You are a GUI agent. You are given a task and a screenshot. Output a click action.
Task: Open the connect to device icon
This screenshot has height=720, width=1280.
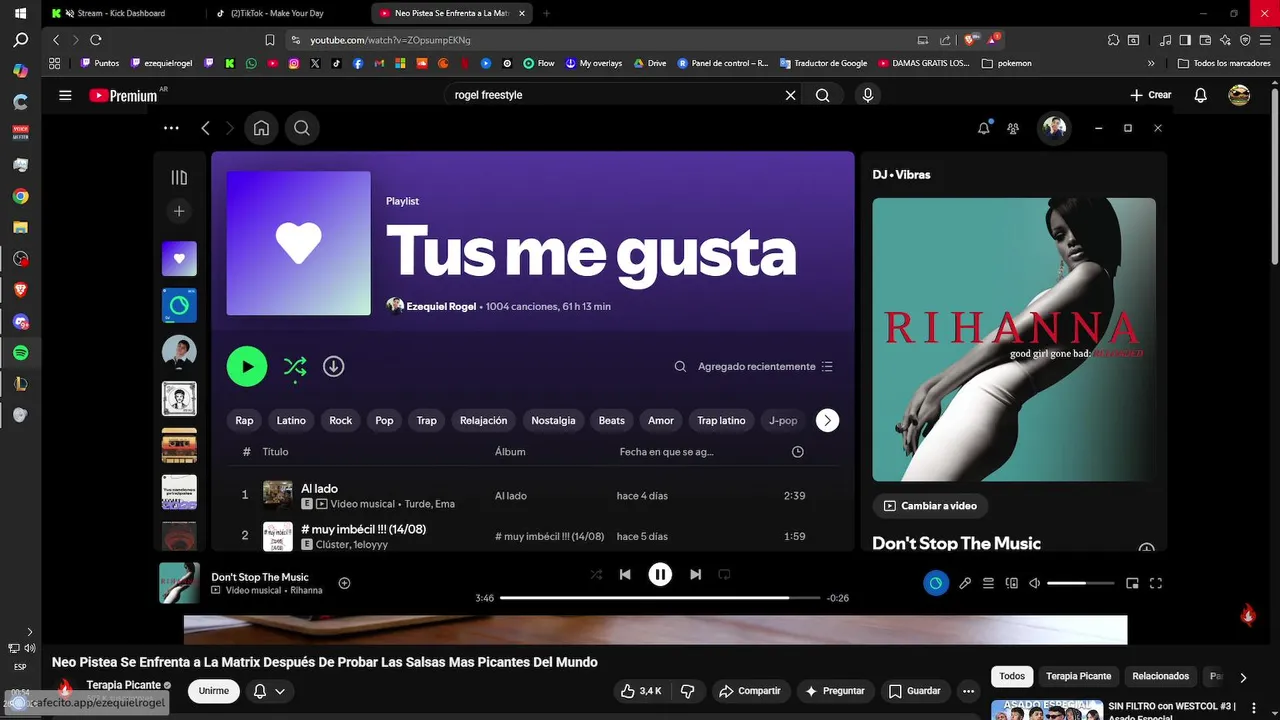[1011, 583]
